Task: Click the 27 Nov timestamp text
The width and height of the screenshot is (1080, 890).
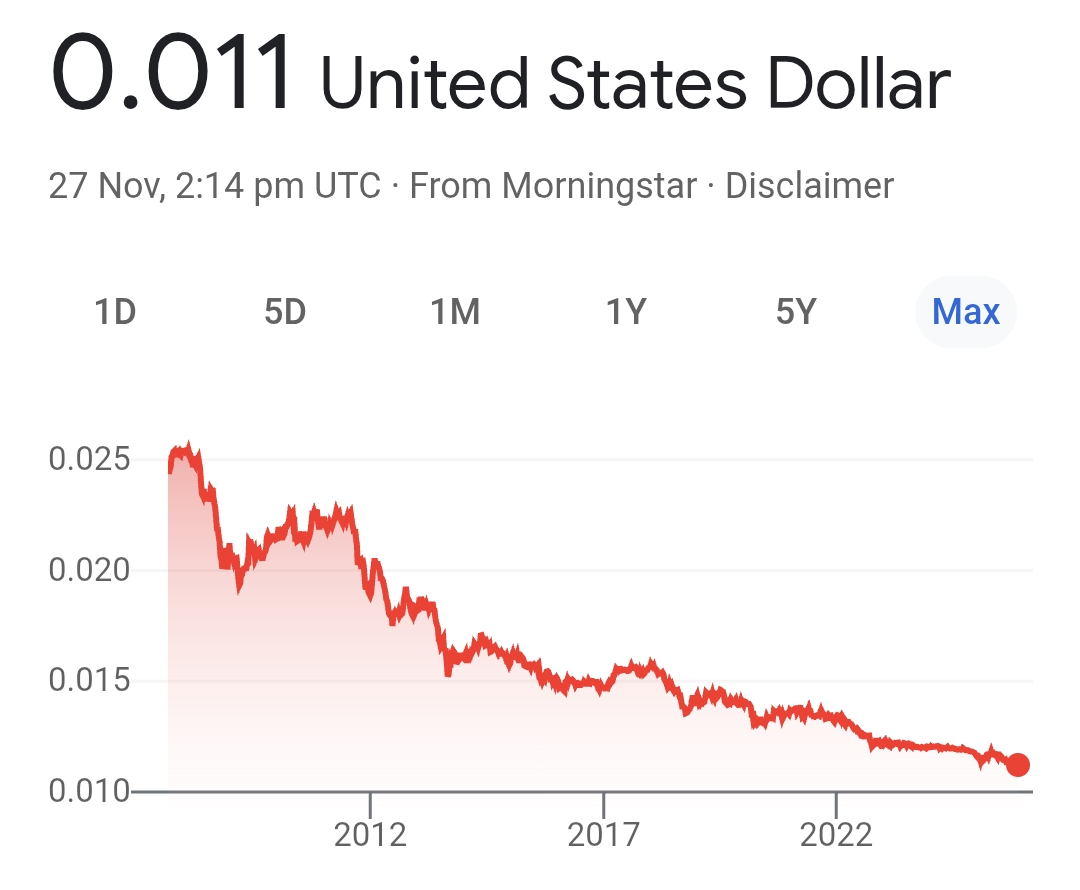Action: [215, 186]
